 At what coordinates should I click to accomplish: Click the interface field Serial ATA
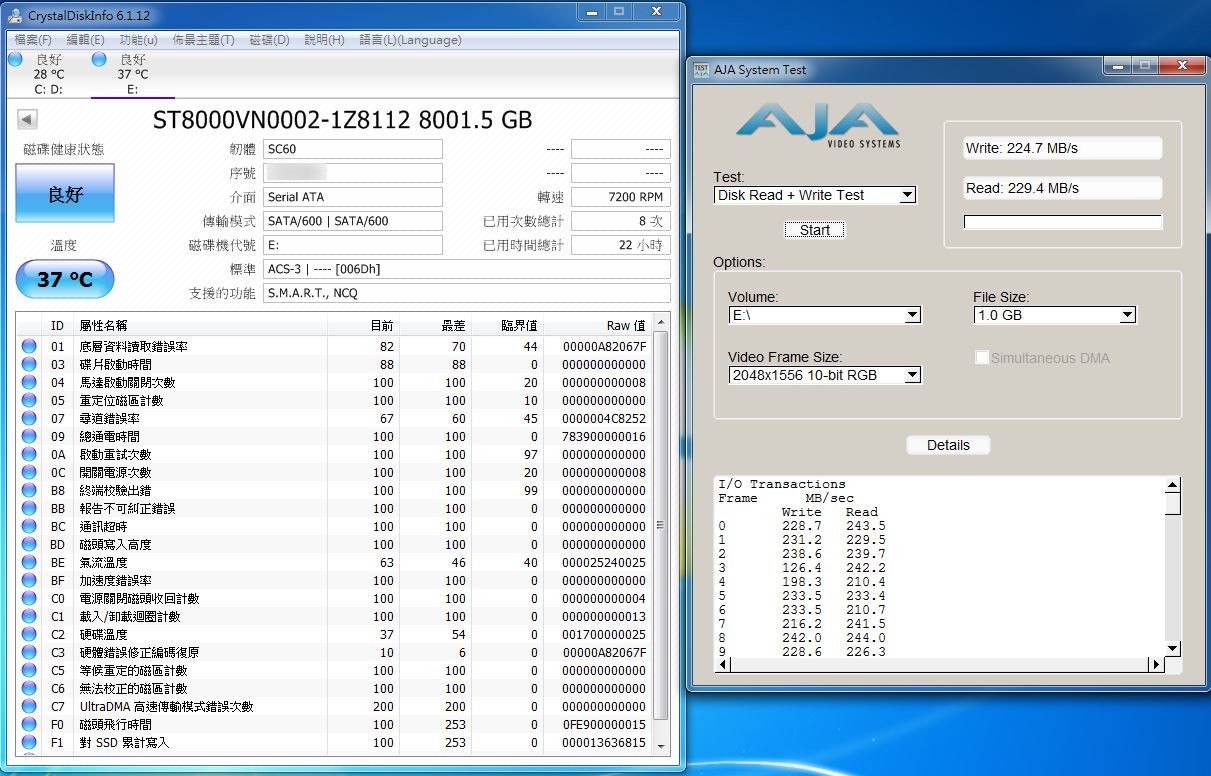(x=353, y=197)
